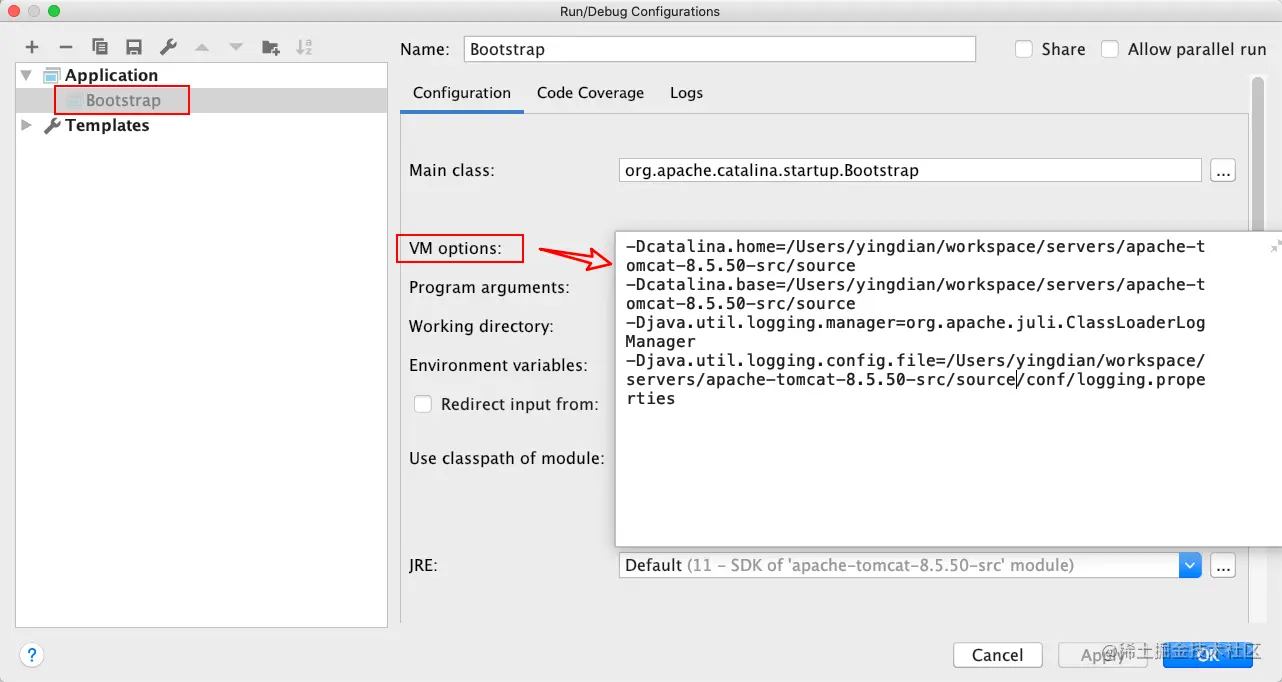Click the -Dcatalina.base line in VM options
This screenshot has height=682, width=1282.
(x=915, y=294)
